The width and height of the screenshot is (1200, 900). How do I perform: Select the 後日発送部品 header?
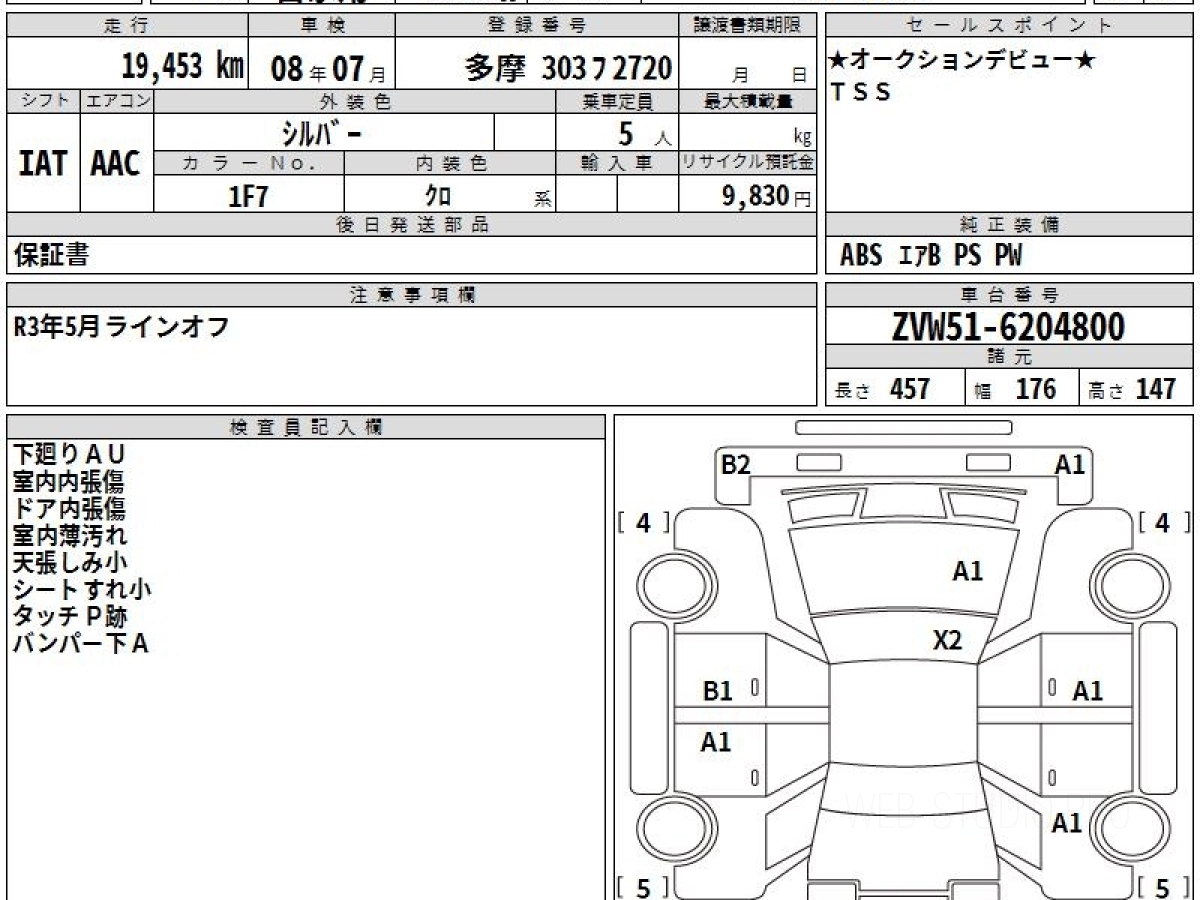pos(412,225)
